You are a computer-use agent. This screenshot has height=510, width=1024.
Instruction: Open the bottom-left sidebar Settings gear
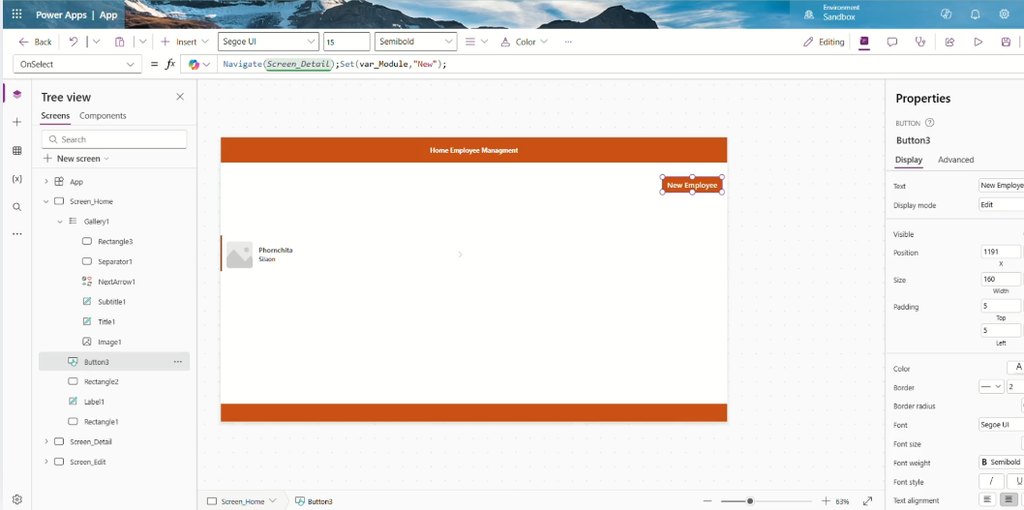tap(17, 500)
